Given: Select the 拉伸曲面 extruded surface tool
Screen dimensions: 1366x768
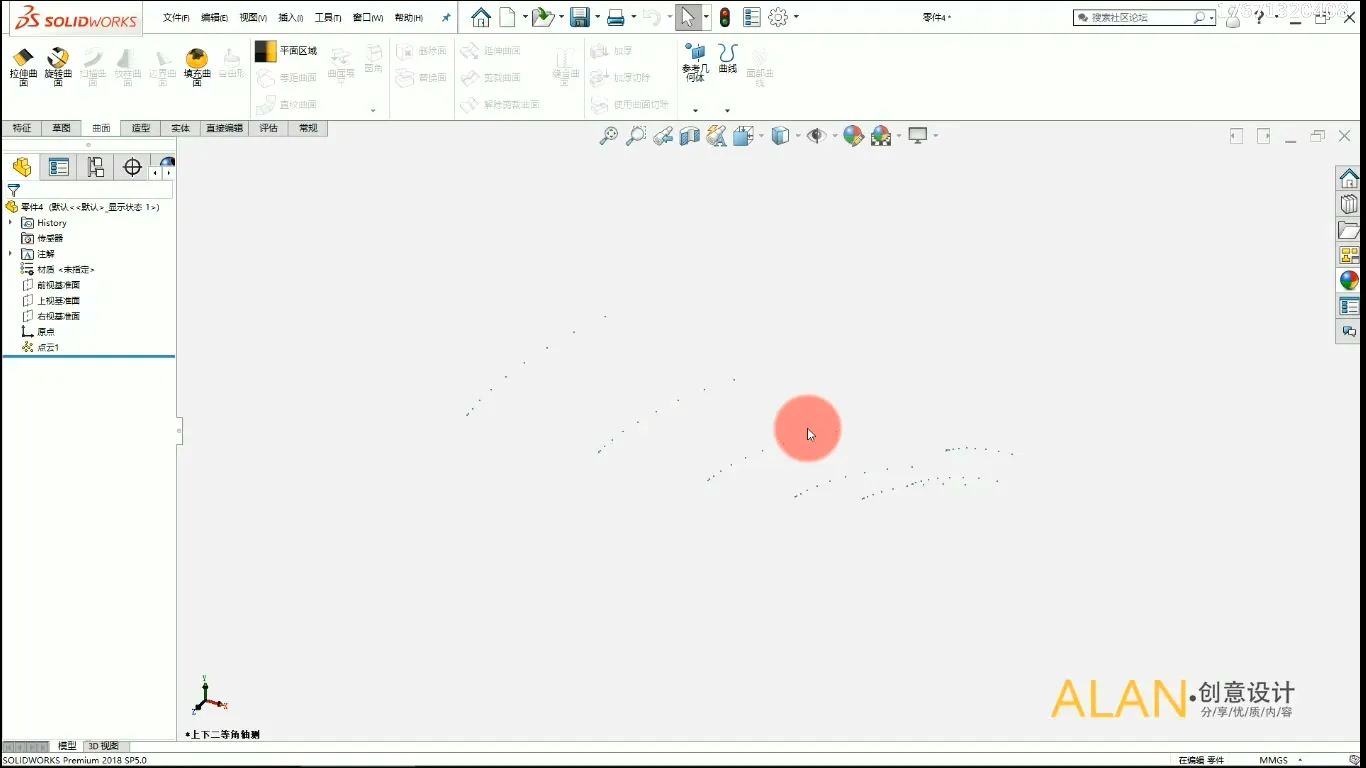Looking at the screenshot, I should [23, 66].
